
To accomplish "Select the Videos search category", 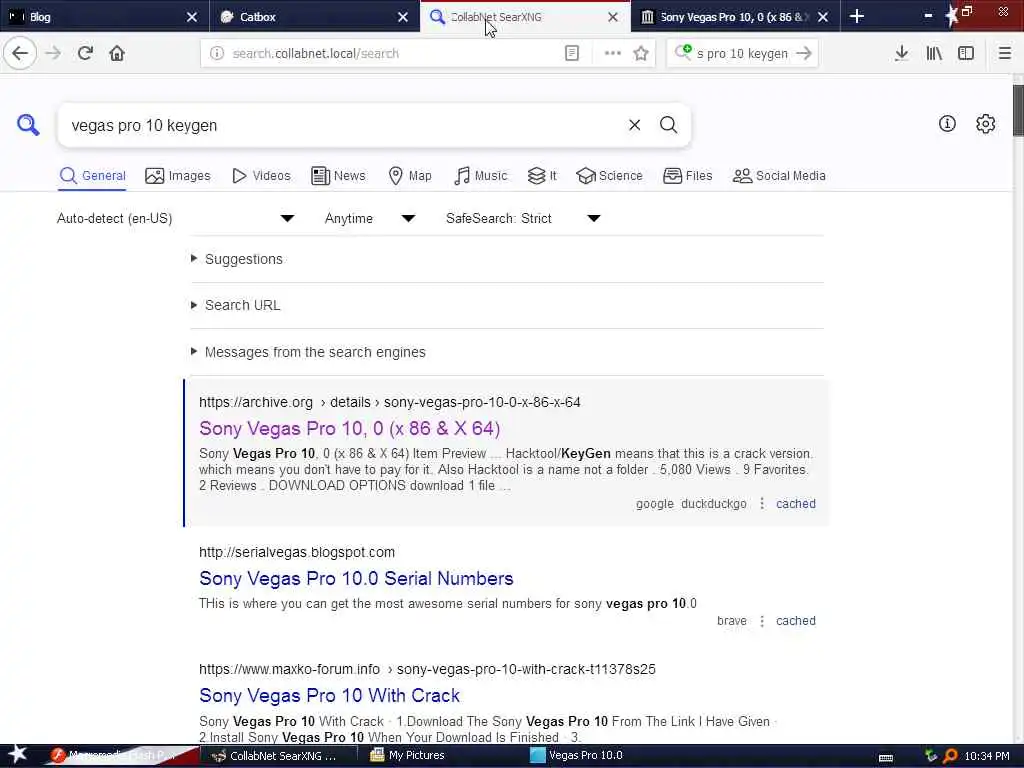I will pos(261,176).
